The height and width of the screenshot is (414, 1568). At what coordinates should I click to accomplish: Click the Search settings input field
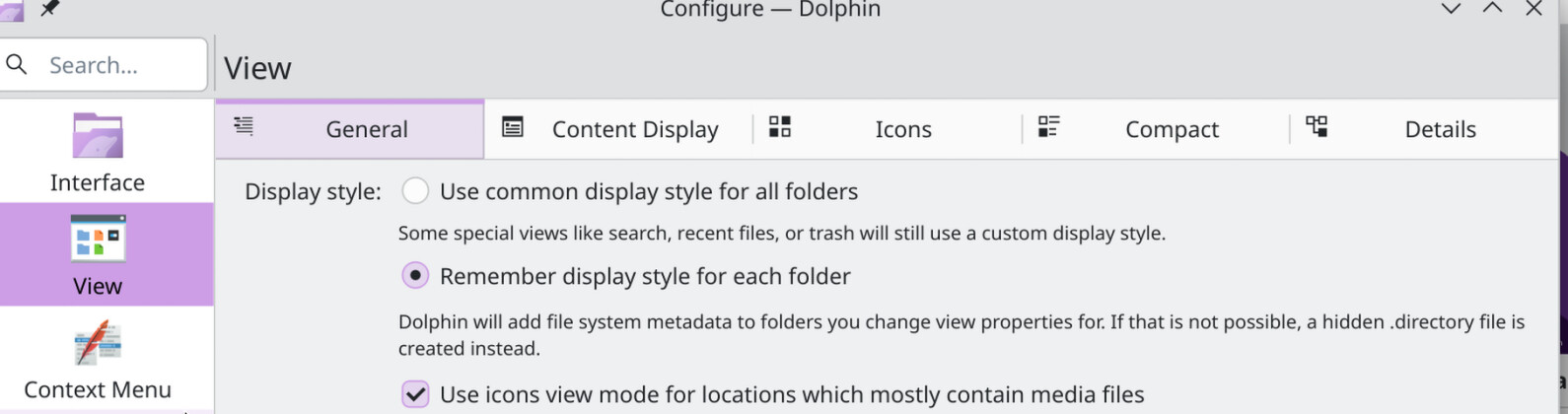pyautogui.click(x=118, y=65)
